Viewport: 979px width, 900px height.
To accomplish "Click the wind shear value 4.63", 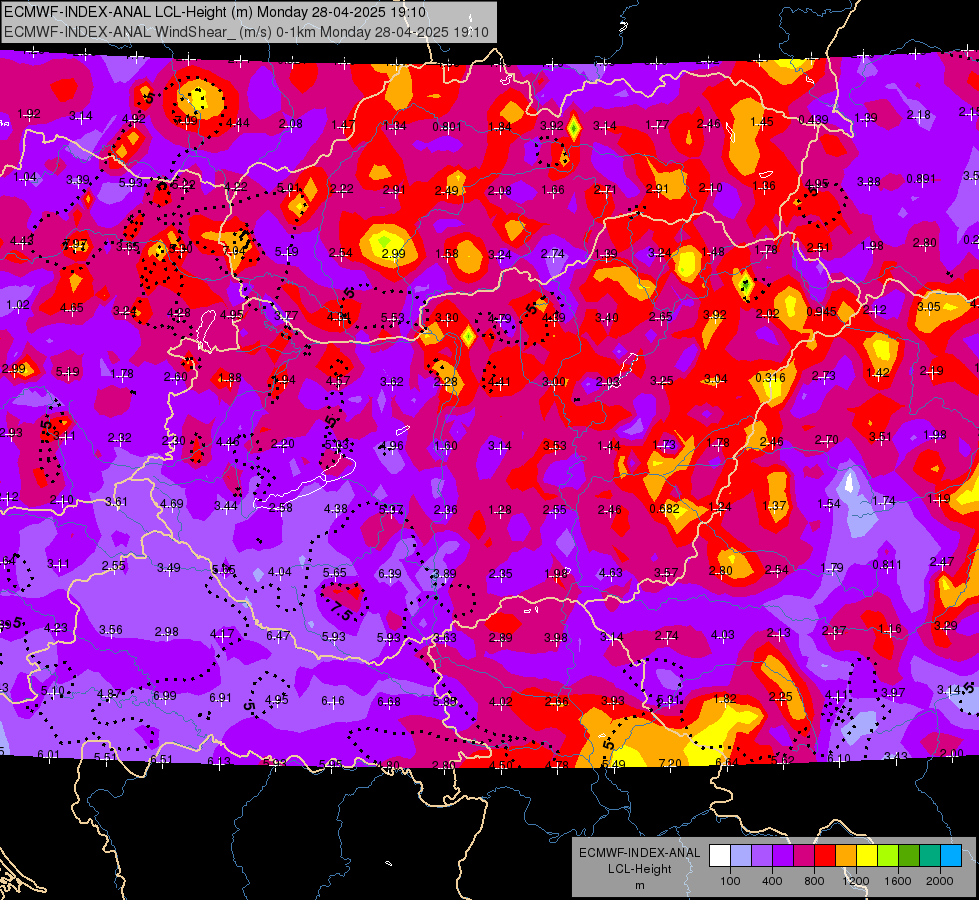I will pyautogui.click(x=611, y=572).
